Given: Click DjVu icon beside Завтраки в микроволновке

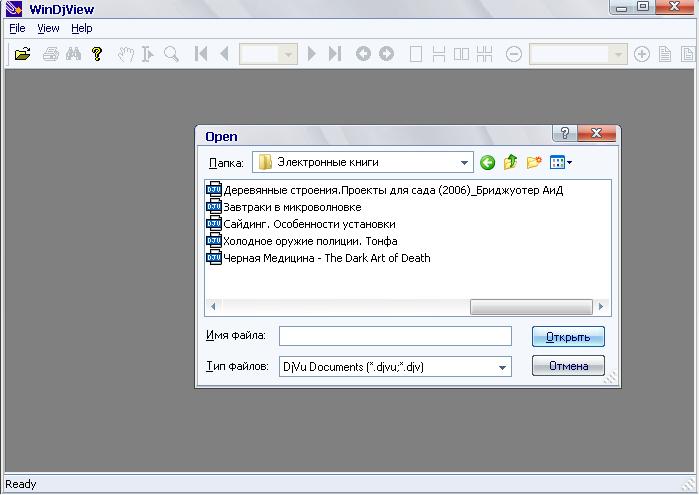Looking at the screenshot, I should [214, 207].
